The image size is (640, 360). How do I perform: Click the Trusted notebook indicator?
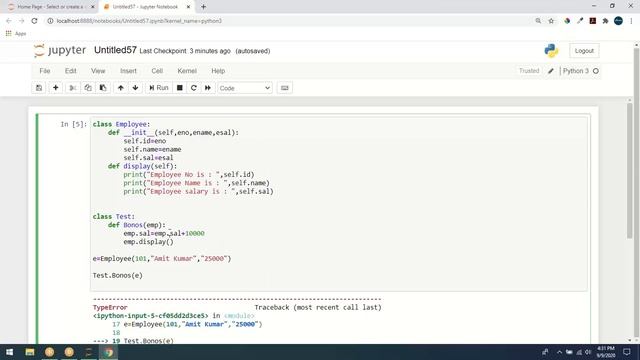529,71
